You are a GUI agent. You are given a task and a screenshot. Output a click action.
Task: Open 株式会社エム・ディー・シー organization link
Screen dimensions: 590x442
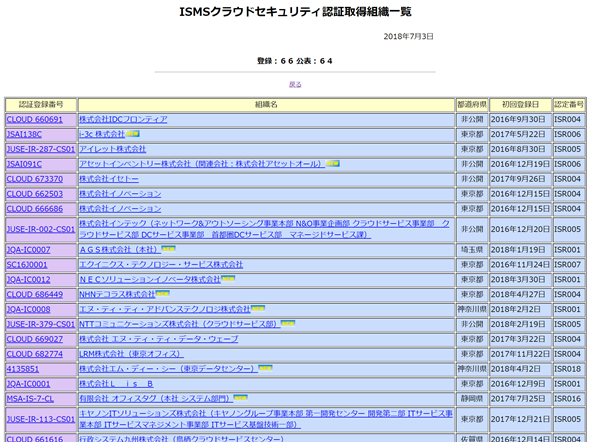168,369
